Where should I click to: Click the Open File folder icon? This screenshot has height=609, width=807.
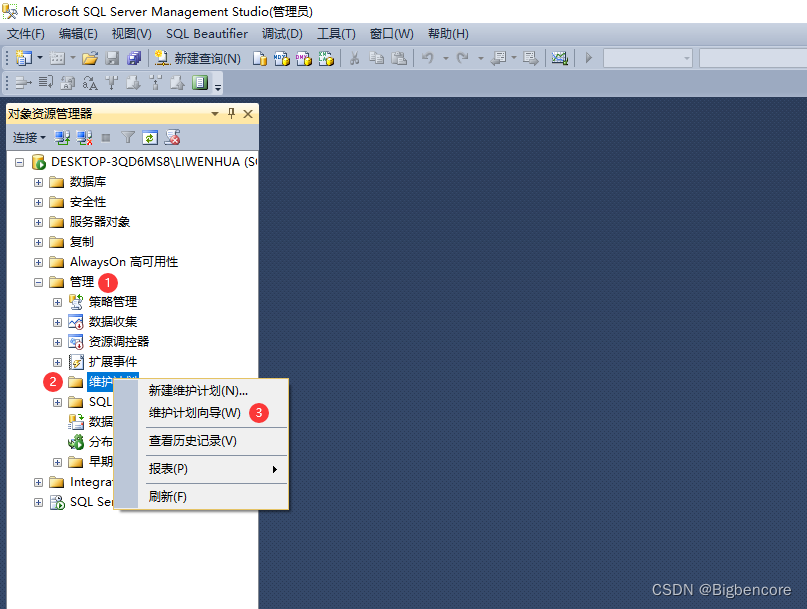click(x=90, y=58)
